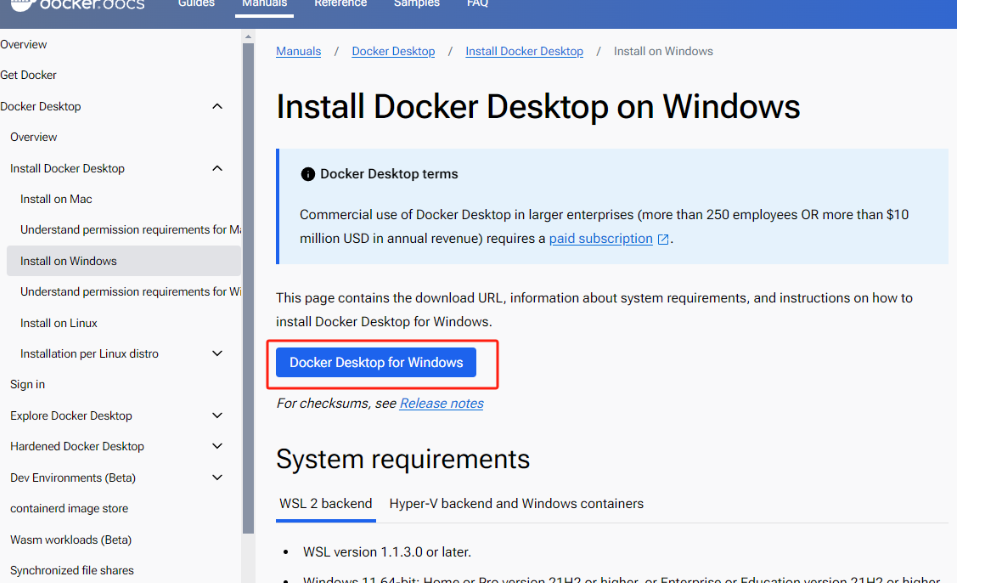
Task: Open the paid subscription link
Action: [x=601, y=239]
